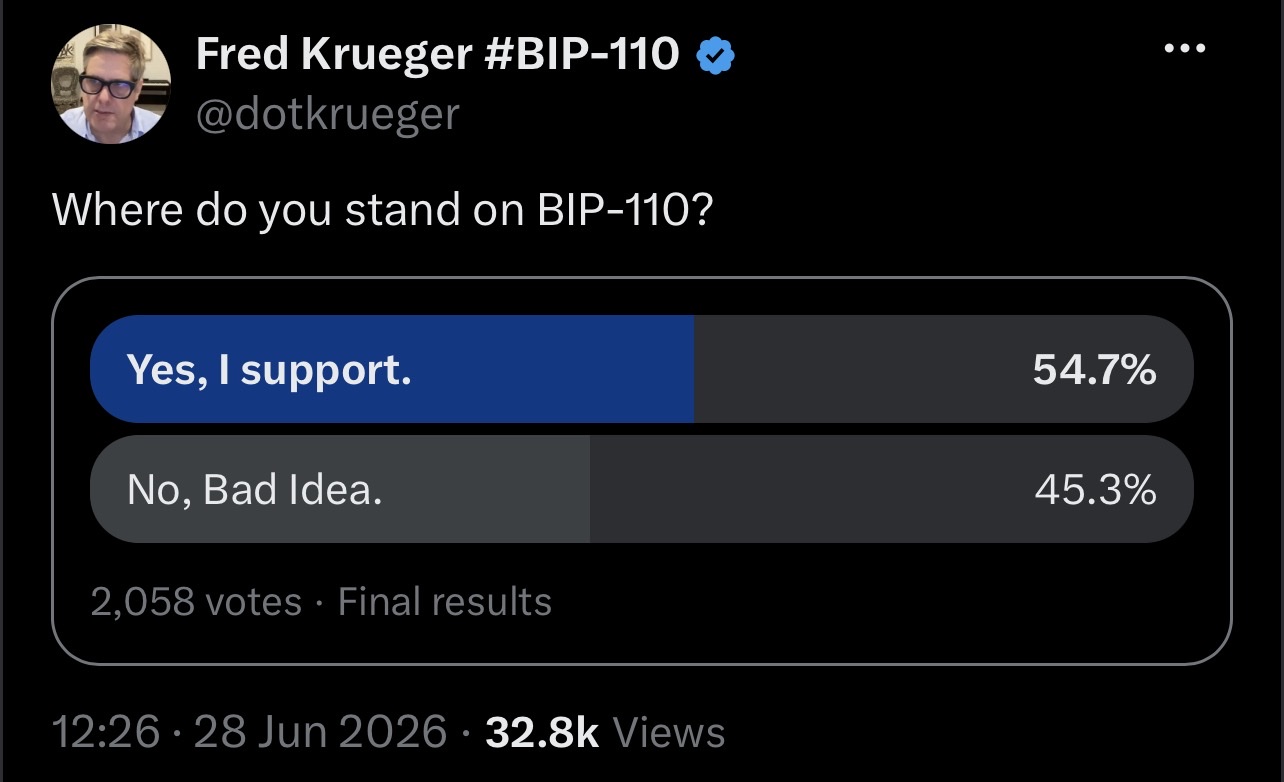Click the gray filled portion of No bar
The width and height of the screenshot is (1284, 782).
pyautogui.click(x=340, y=489)
